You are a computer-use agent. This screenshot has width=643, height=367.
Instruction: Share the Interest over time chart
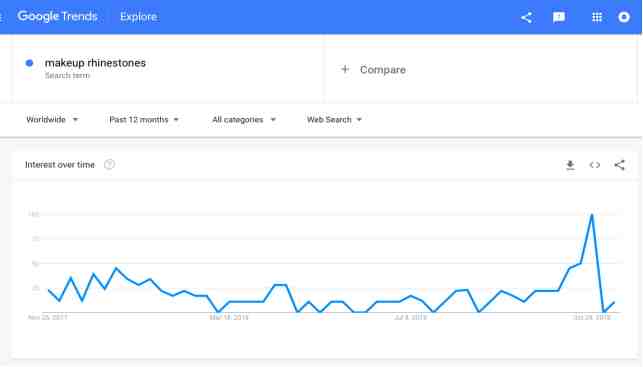pyautogui.click(x=619, y=165)
